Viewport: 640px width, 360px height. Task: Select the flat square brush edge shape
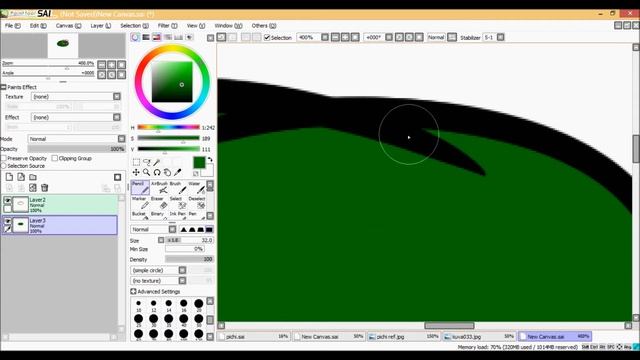point(209,229)
